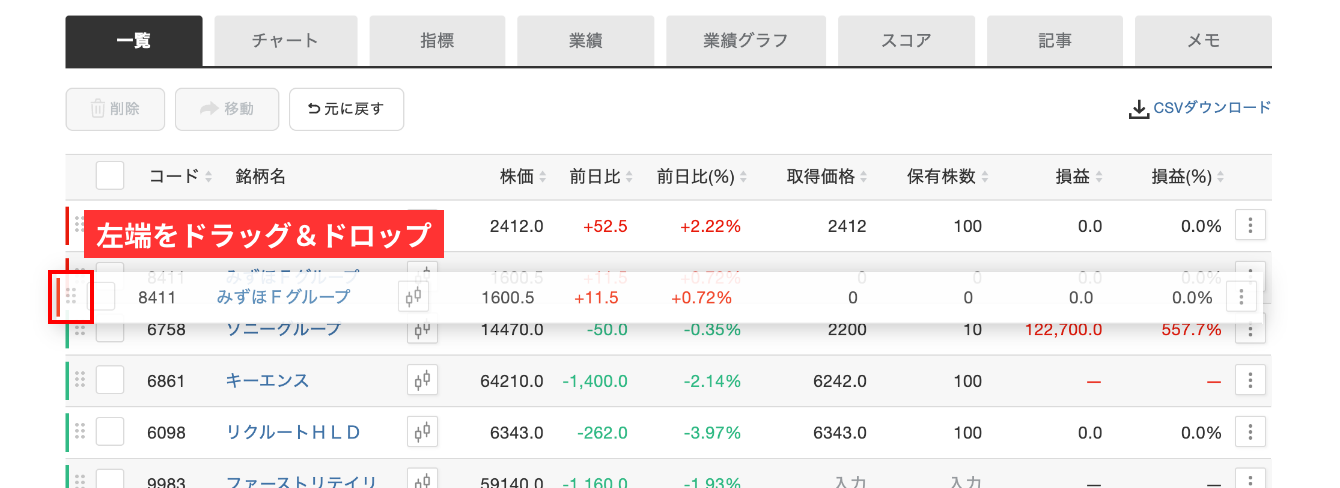Open the みずほFグループ stock link
1340x488 pixels.
283,297
